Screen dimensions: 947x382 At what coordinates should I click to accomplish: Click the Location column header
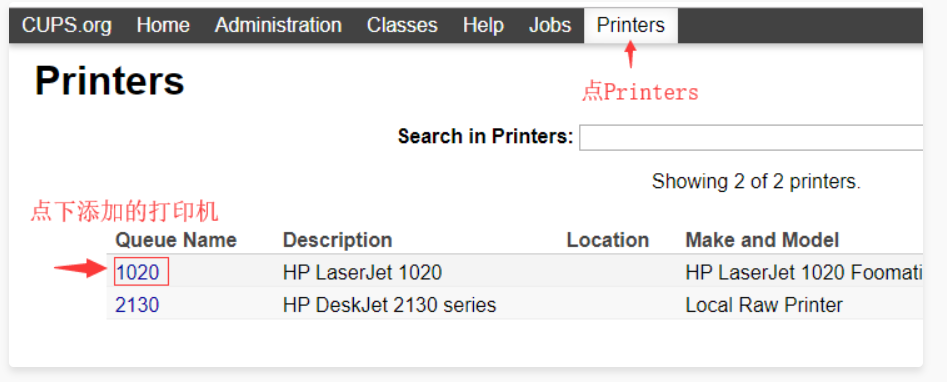click(x=608, y=240)
